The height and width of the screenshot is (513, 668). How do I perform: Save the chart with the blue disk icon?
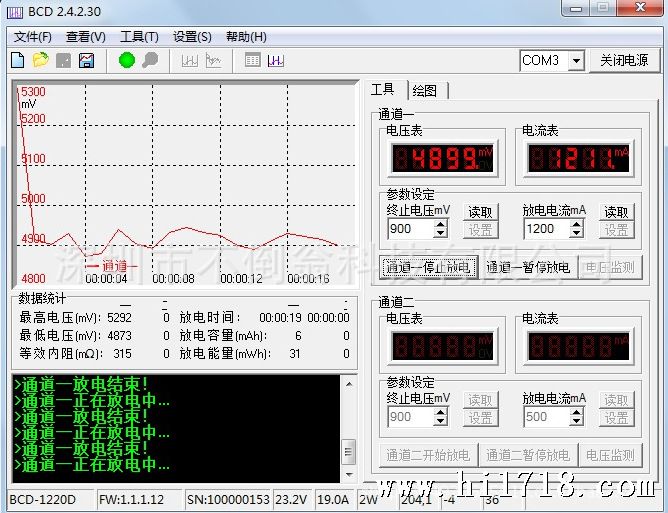(86, 60)
